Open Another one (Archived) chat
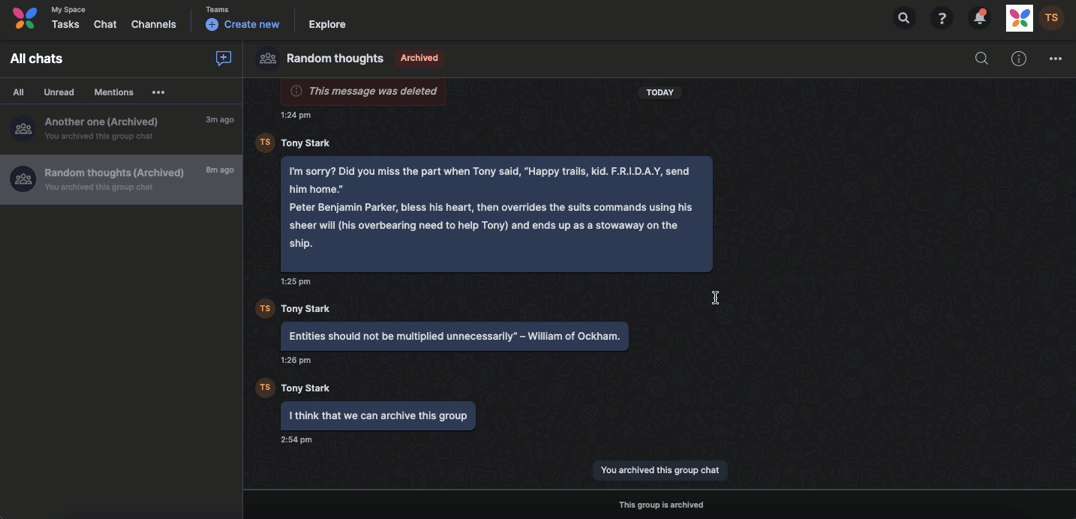The image size is (1076, 519). [x=121, y=128]
